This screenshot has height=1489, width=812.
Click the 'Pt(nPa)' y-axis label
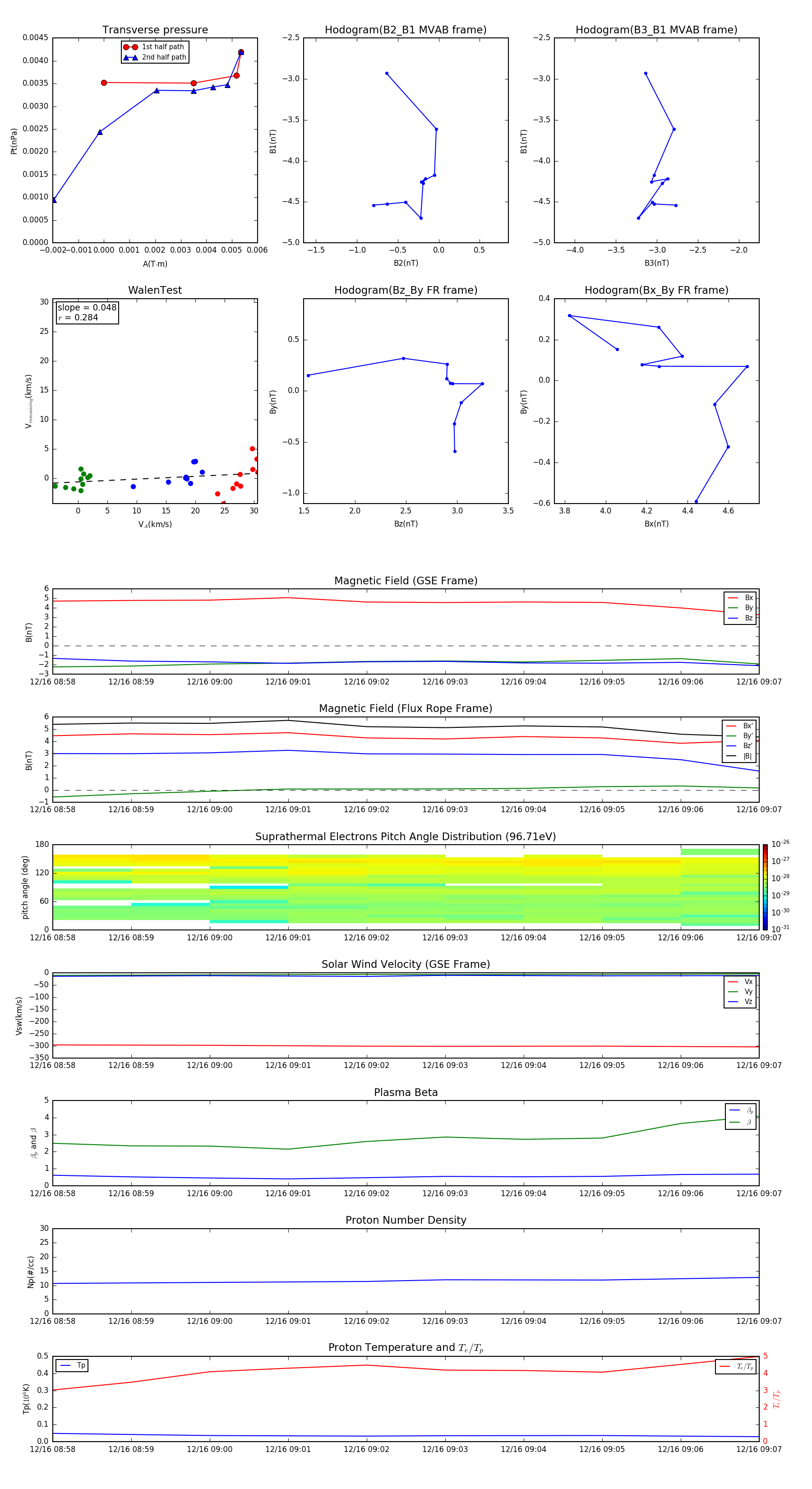click(14, 140)
